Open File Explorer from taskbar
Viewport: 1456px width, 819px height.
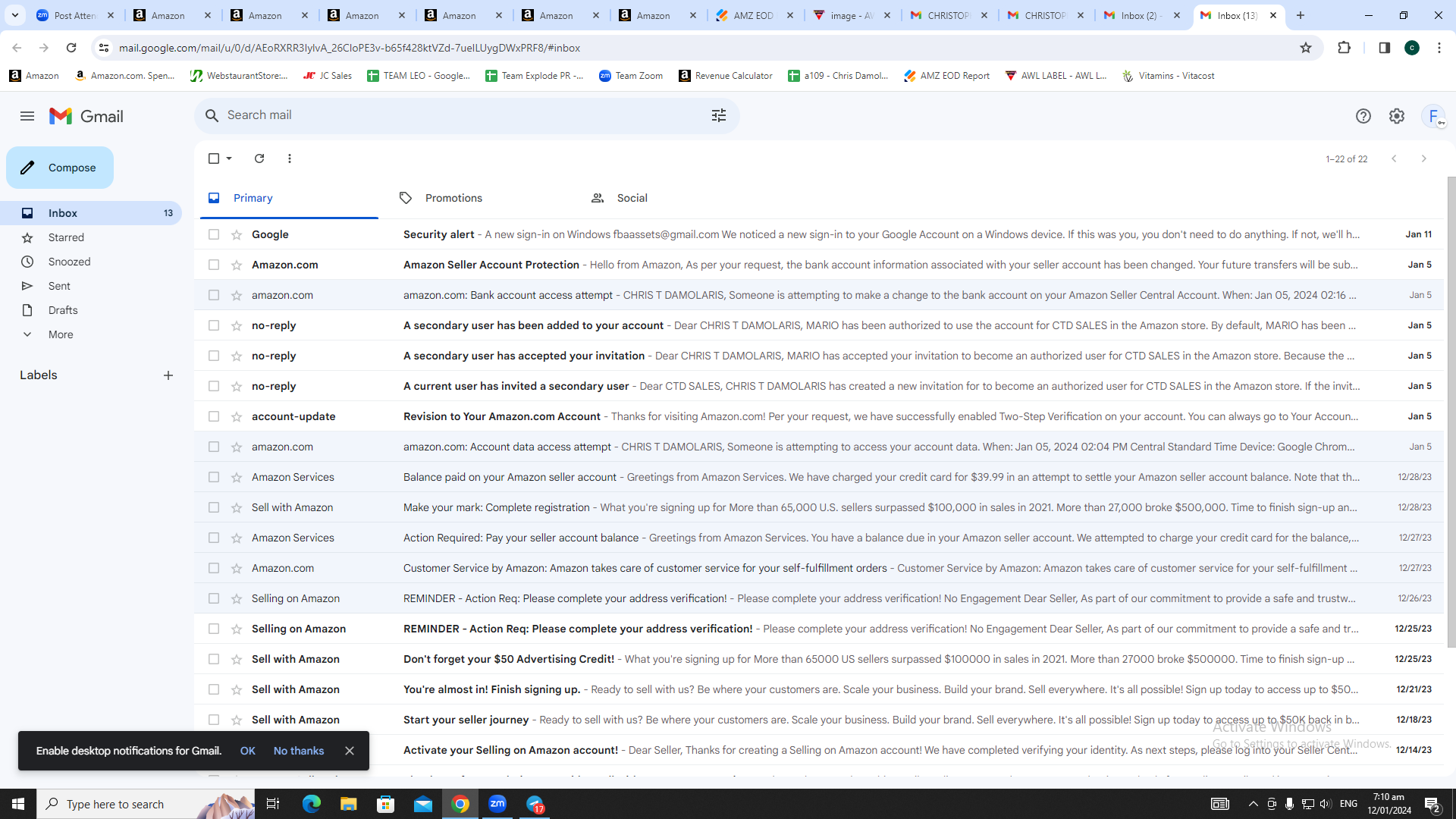pos(348,804)
